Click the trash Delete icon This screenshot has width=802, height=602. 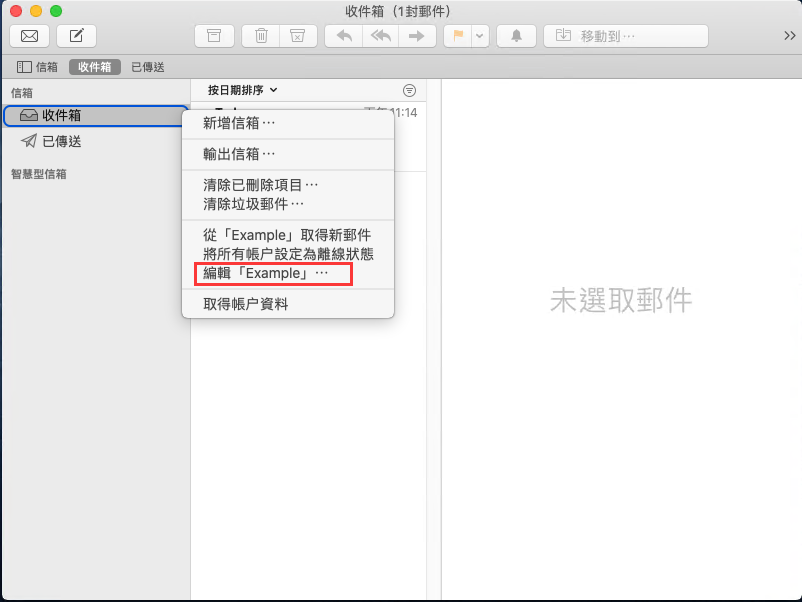click(261, 36)
